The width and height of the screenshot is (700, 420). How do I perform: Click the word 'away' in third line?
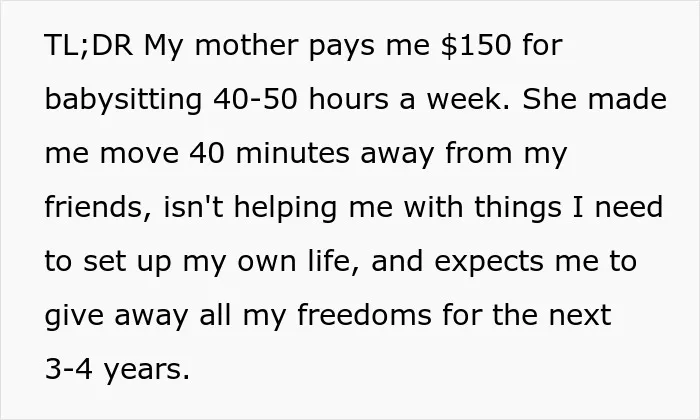[x=396, y=155]
